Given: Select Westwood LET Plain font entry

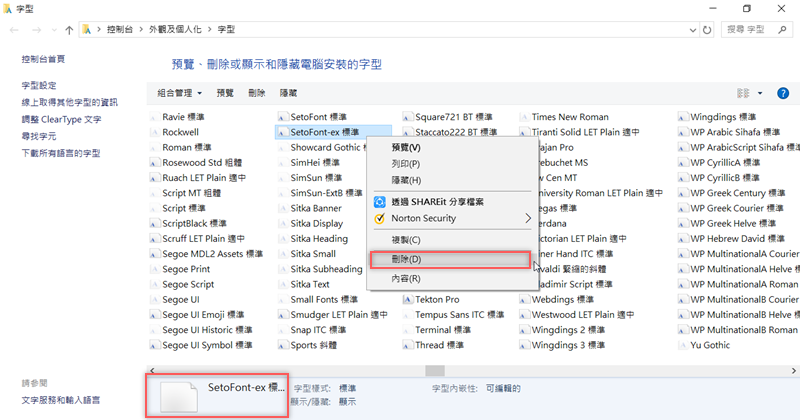Looking at the screenshot, I should [577, 315].
